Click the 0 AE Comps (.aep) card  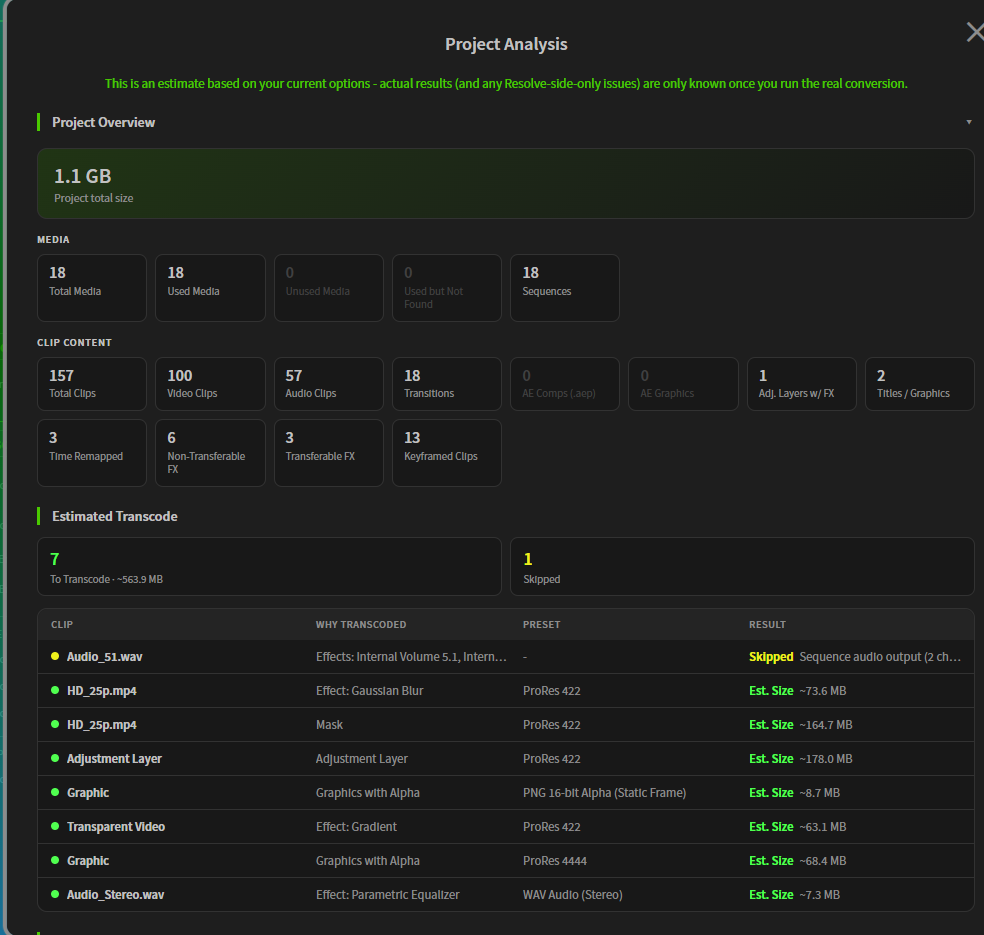click(565, 384)
